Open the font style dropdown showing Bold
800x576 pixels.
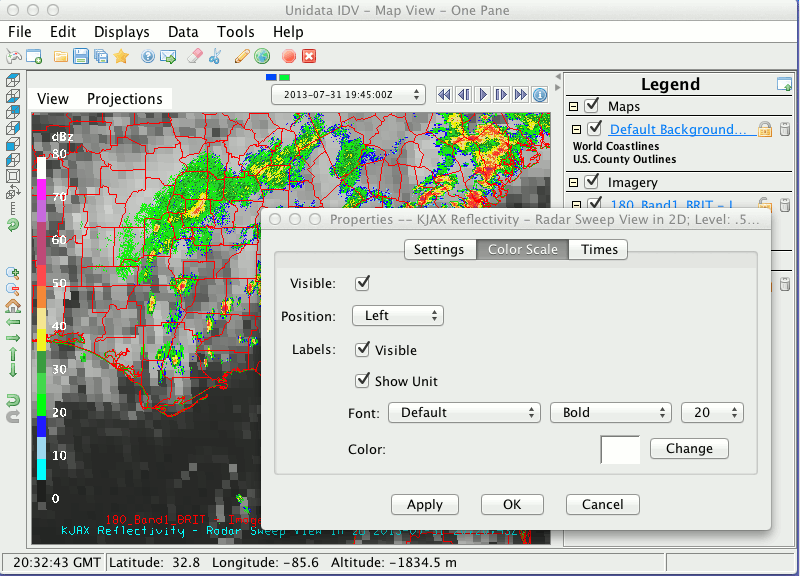pyautogui.click(x=610, y=412)
